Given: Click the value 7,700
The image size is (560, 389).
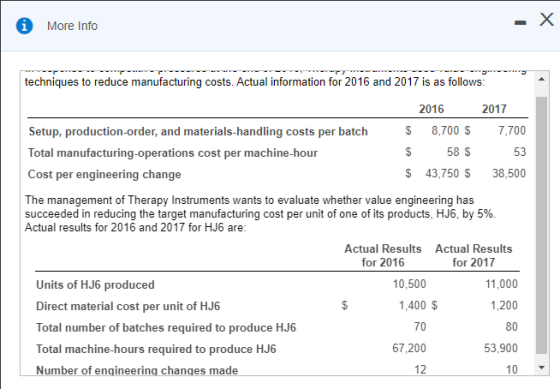Looking at the screenshot, I should (x=512, y=131).
